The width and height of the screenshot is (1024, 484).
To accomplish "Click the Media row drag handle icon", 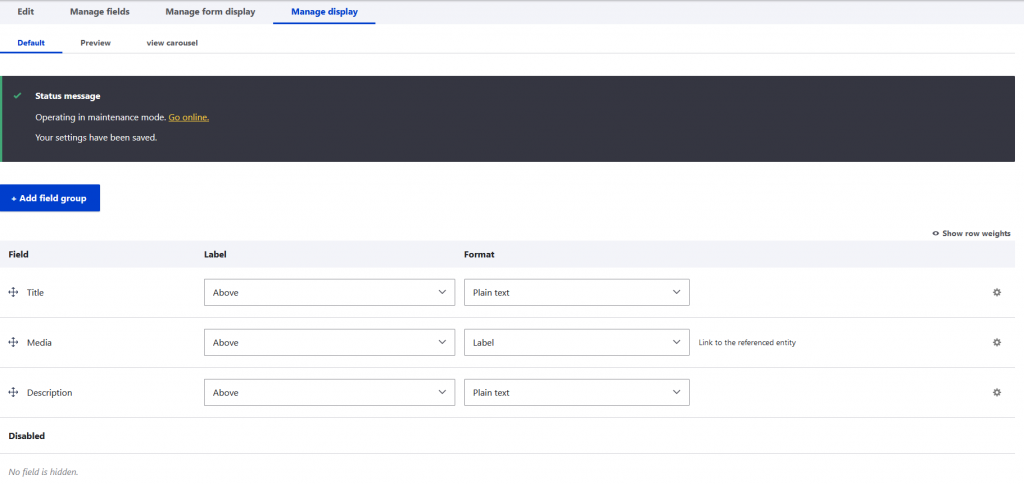I will 14,342.
